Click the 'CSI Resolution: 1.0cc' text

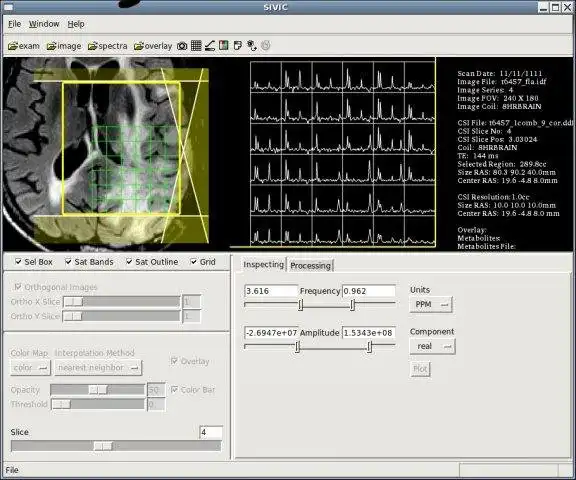pos(493,197)
